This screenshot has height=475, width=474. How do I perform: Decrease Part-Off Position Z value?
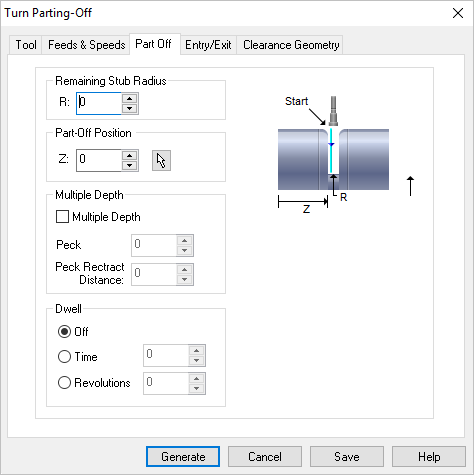point(130,165)
